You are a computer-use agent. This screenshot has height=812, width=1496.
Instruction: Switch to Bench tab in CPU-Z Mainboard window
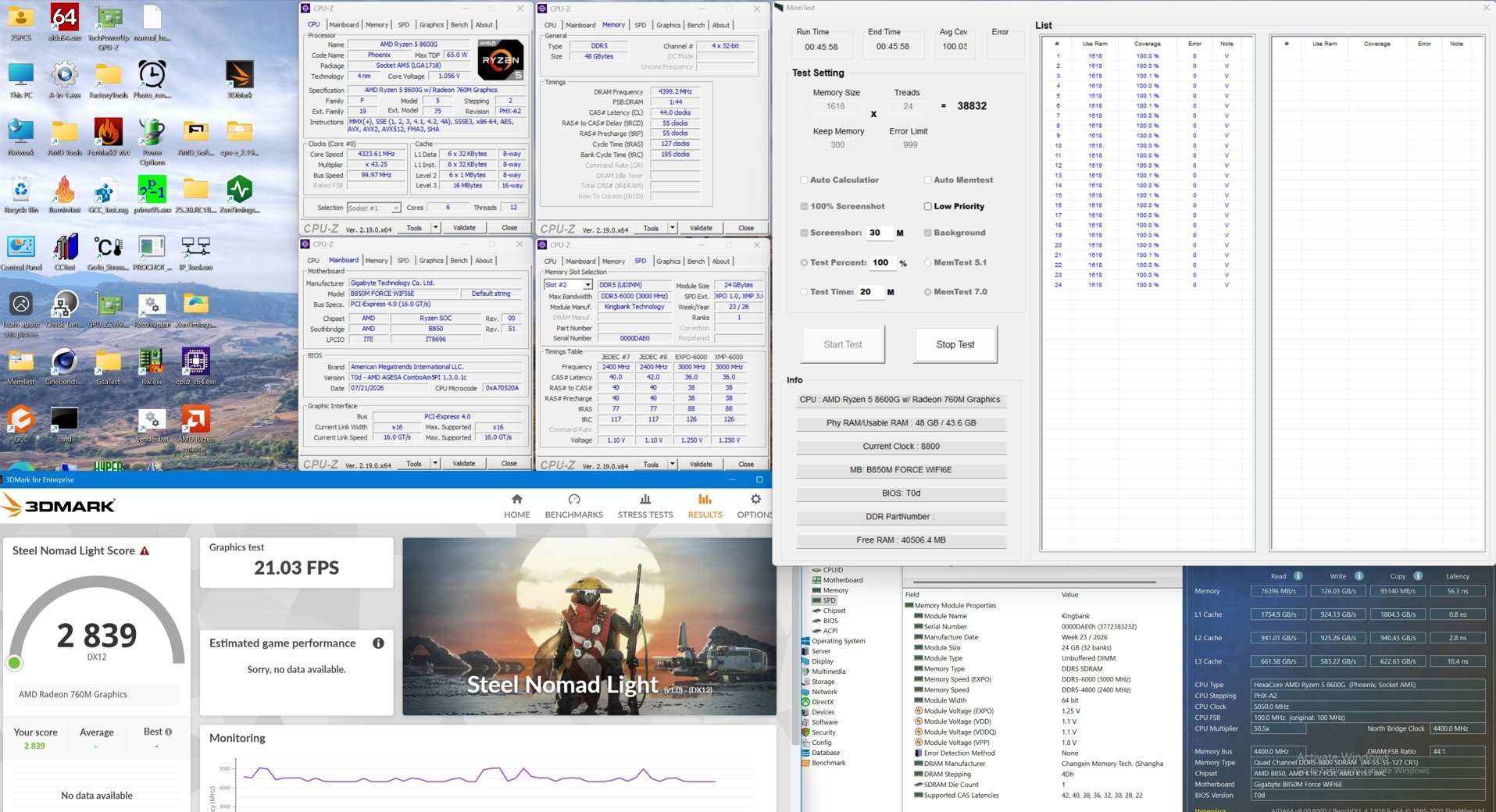click(459, 261)
